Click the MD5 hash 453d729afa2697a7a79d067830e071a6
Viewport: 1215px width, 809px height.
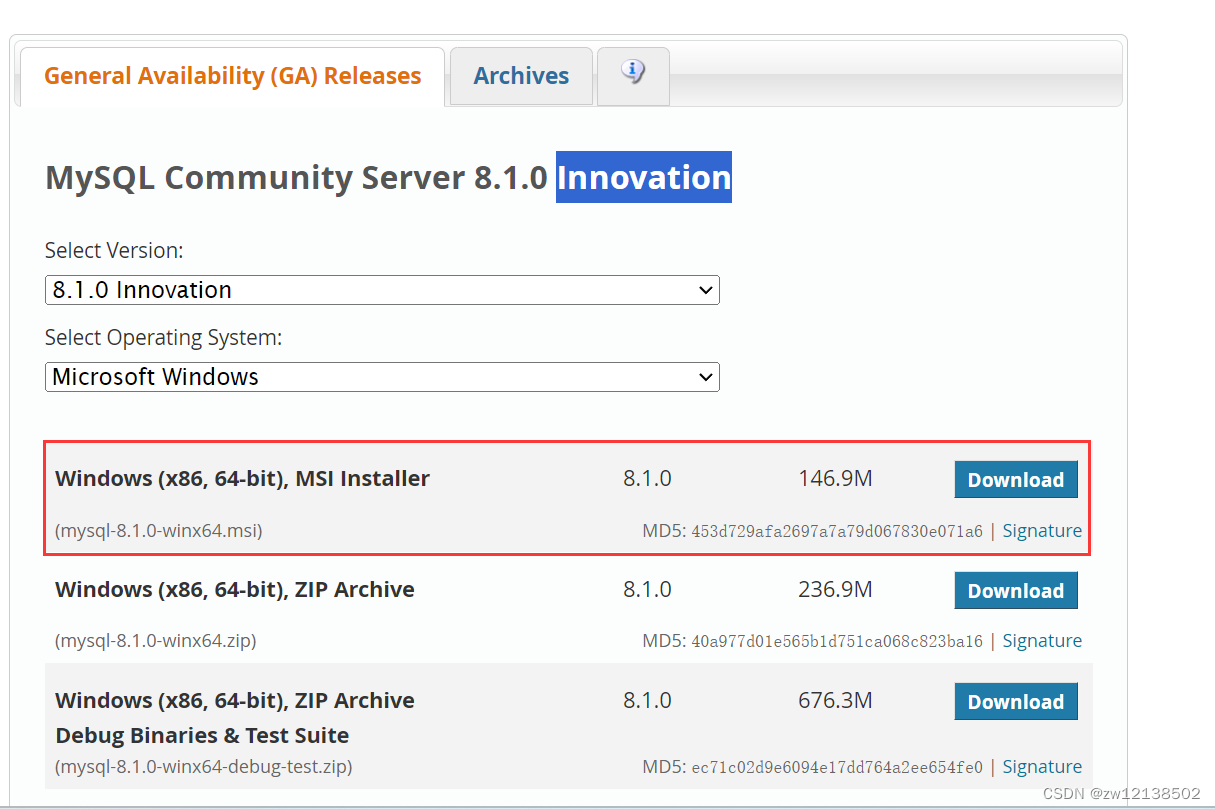pos(837,532)
